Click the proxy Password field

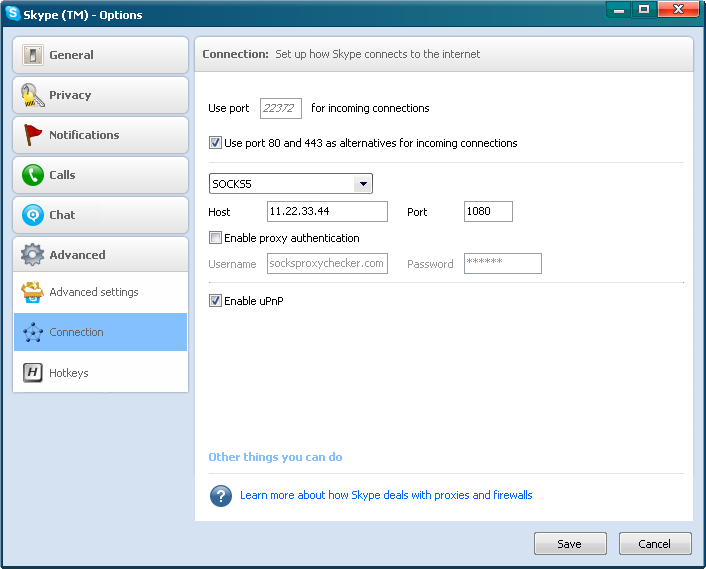(502, 263)
